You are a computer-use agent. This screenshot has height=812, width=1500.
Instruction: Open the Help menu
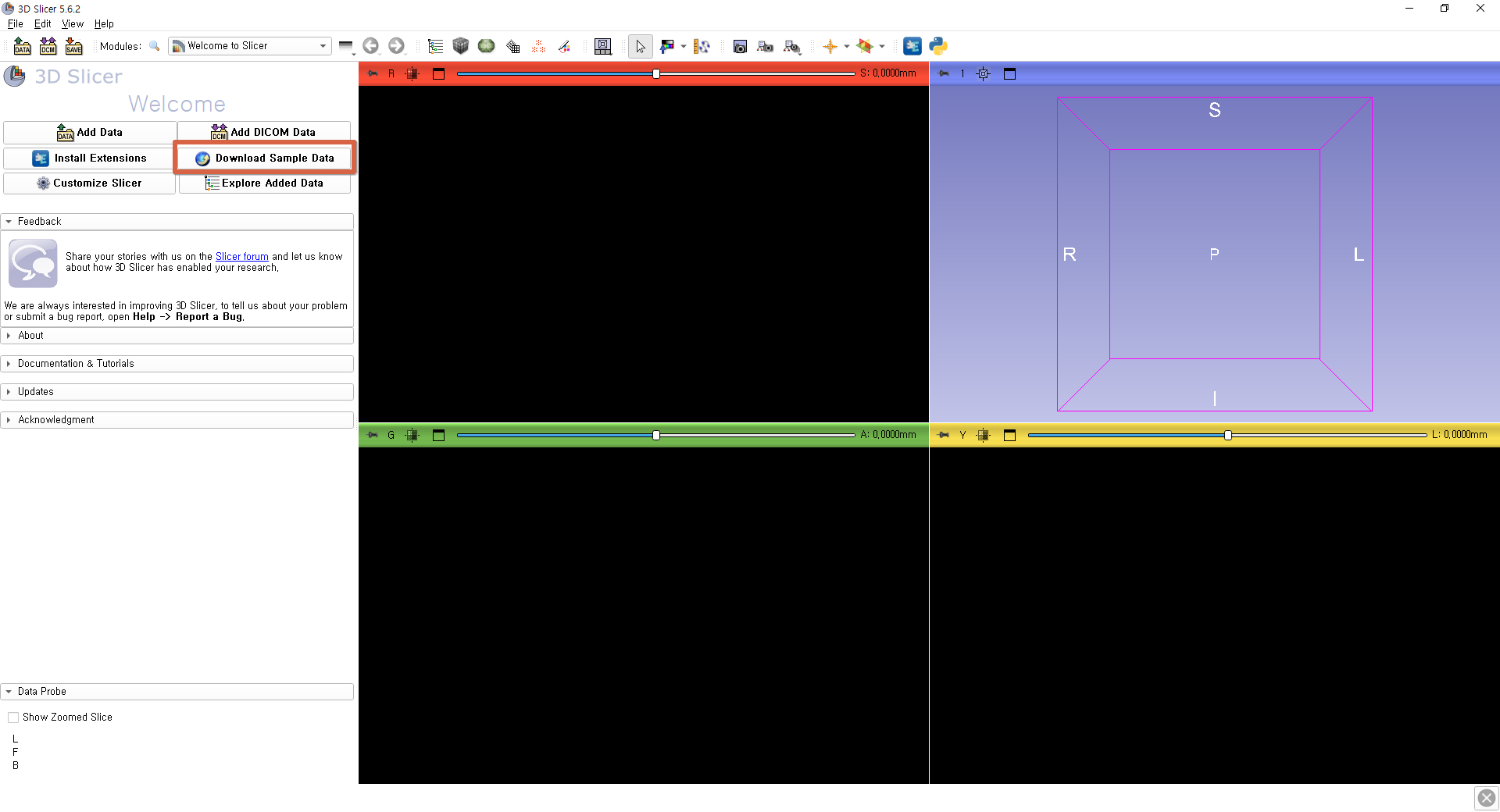tap(104, 23)
